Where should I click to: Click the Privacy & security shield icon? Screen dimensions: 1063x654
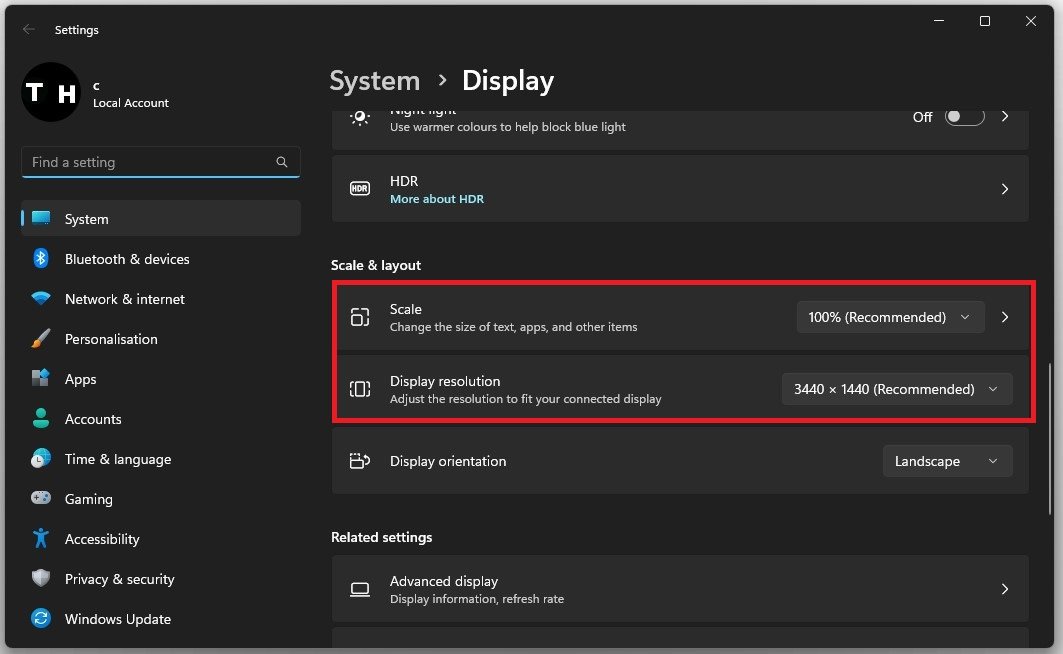tap(41, 579)
